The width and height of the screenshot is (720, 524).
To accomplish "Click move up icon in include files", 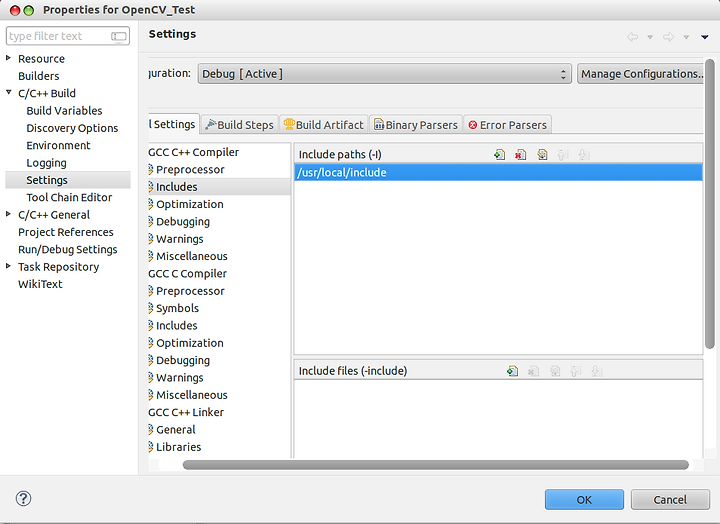I will 575,371.
